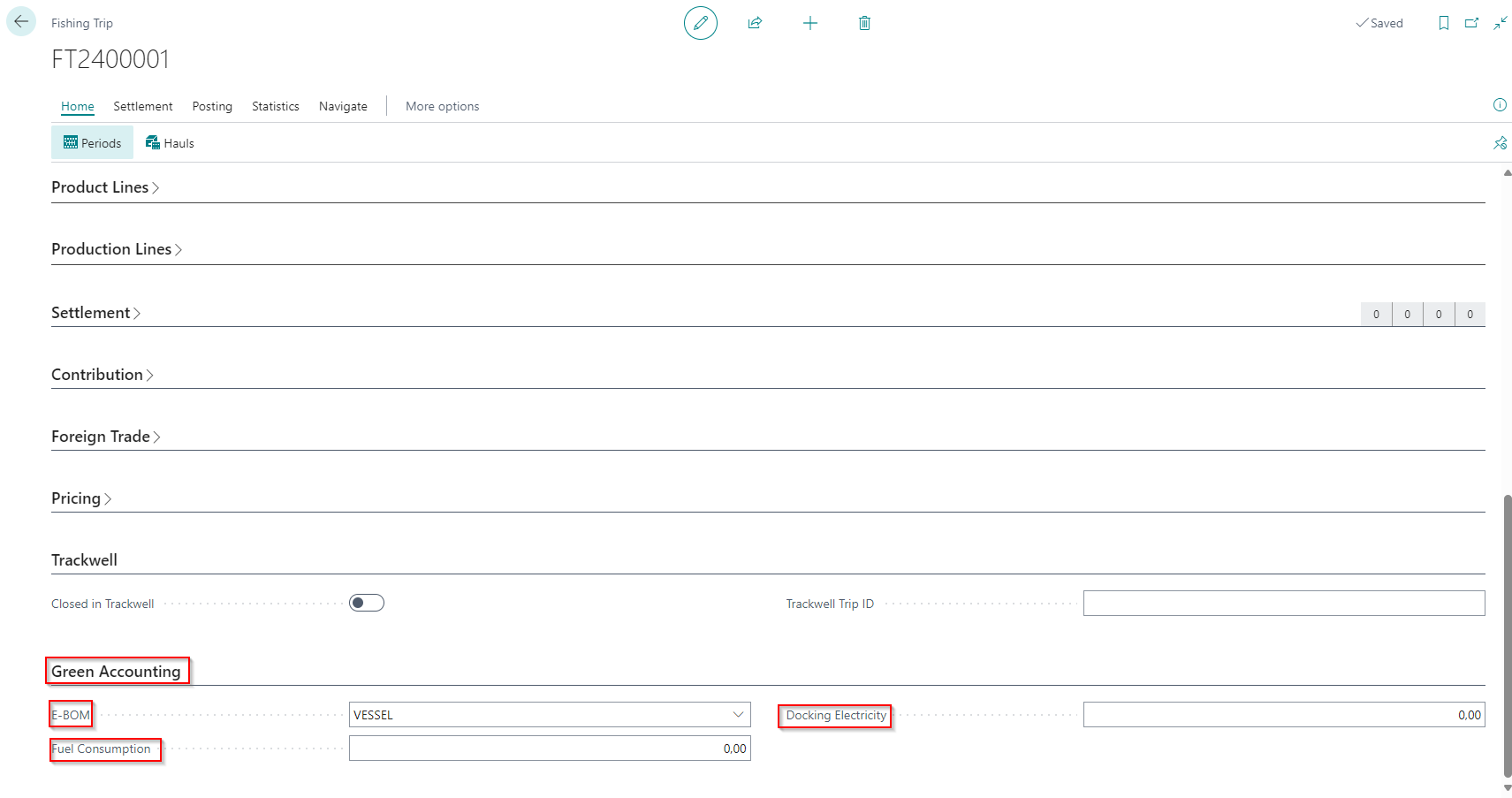
Task: Click the share icon
Action: click(755, 23)
